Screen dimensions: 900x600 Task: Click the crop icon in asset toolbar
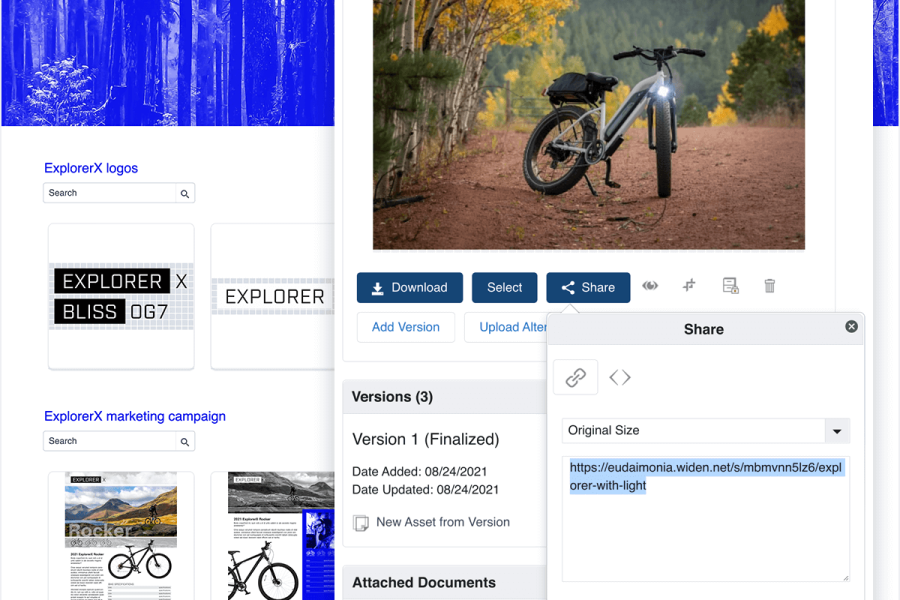pyautogui.click(x=689, y=286)
